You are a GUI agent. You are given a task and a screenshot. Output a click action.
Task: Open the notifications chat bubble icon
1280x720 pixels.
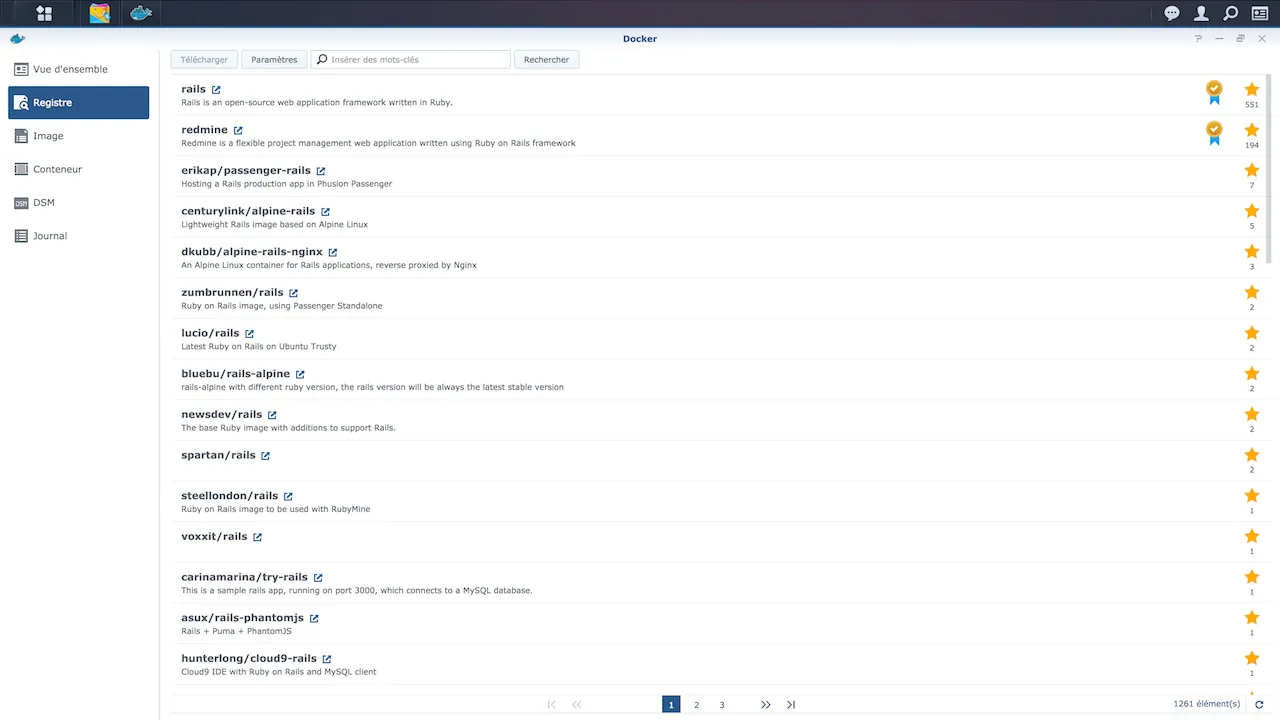[1172, 13]
